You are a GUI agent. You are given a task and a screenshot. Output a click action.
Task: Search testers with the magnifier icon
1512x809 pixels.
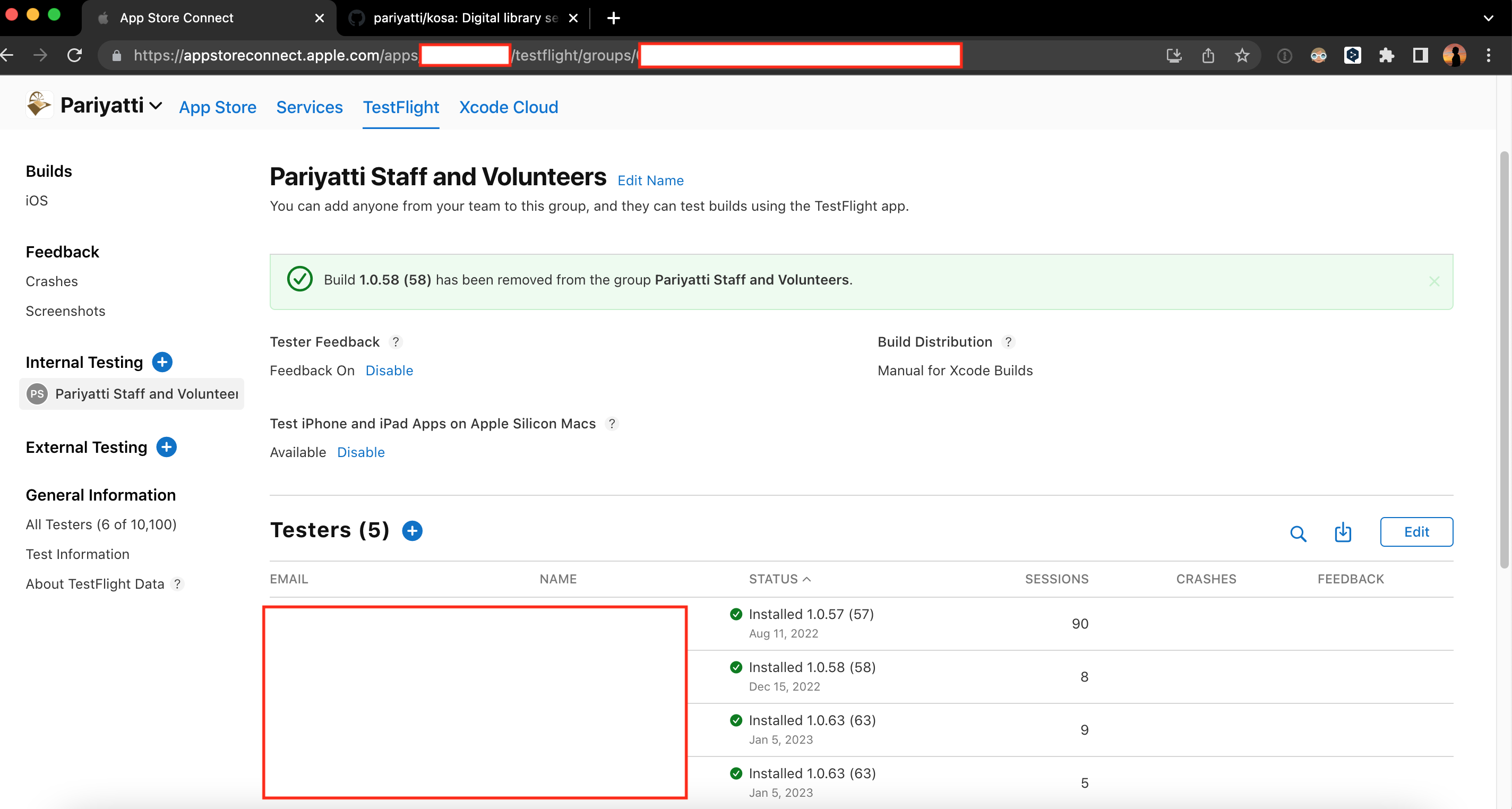(1298, 533)
